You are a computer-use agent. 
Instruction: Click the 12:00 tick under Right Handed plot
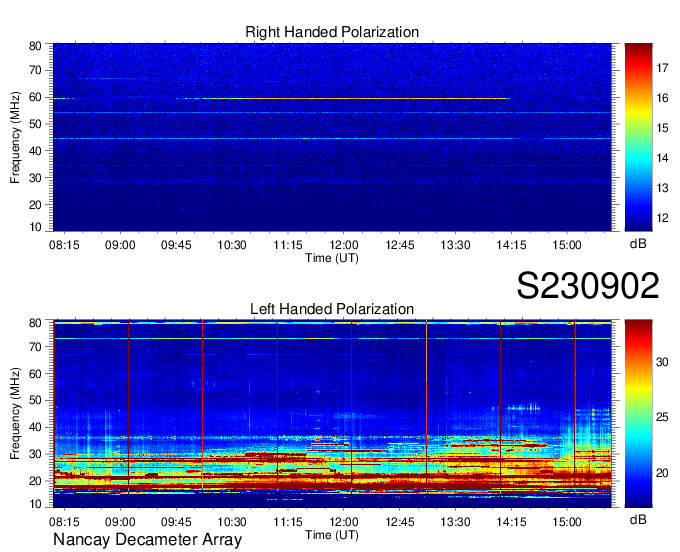(x=343, y=245)
